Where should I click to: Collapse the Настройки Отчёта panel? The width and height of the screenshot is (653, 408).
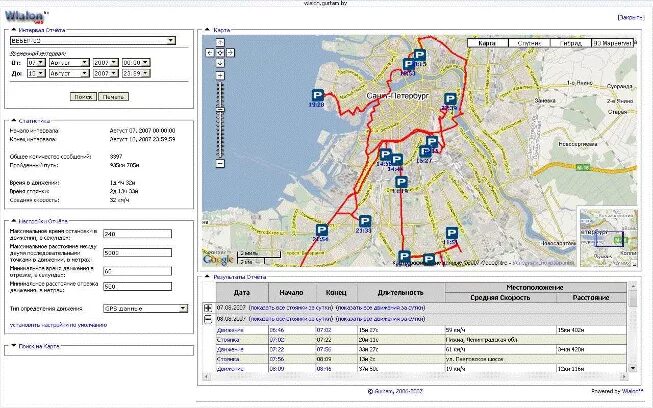(13, 221)
